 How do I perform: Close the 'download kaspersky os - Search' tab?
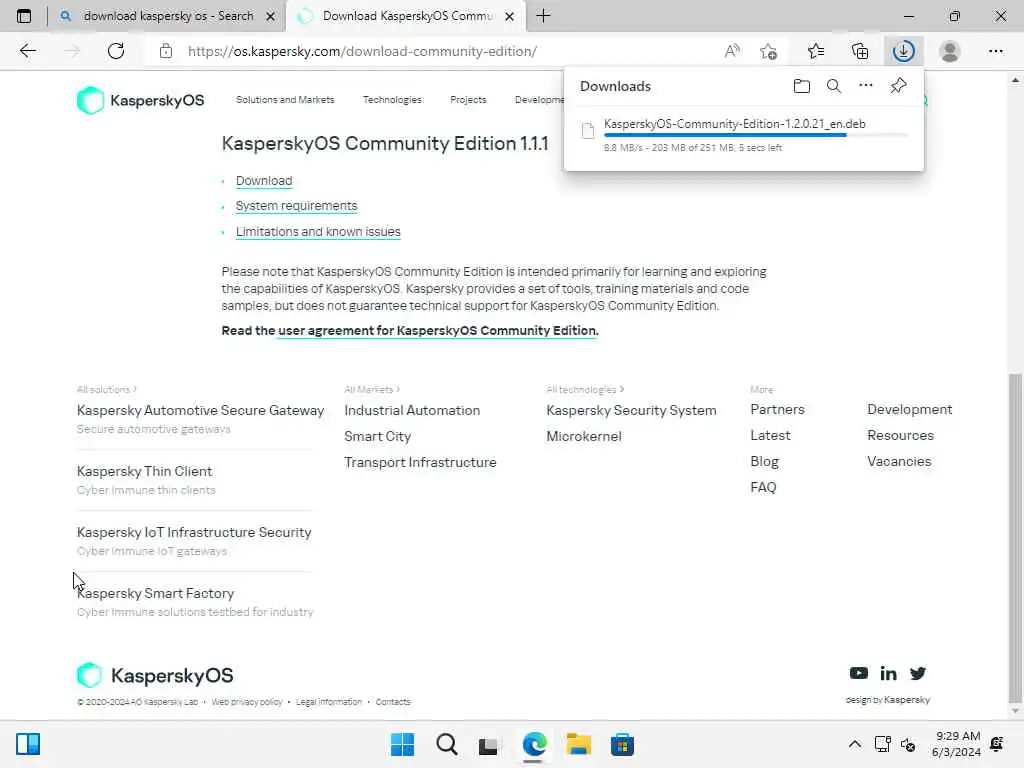(x=270, y=16)
